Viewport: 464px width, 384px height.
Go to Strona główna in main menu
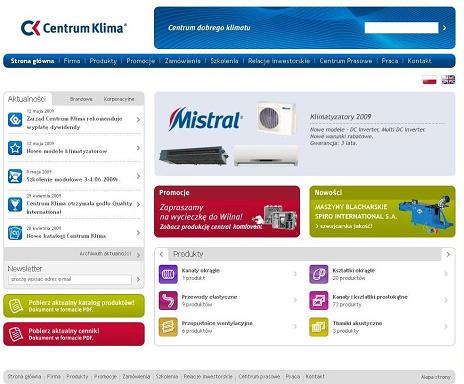[32, 61]
